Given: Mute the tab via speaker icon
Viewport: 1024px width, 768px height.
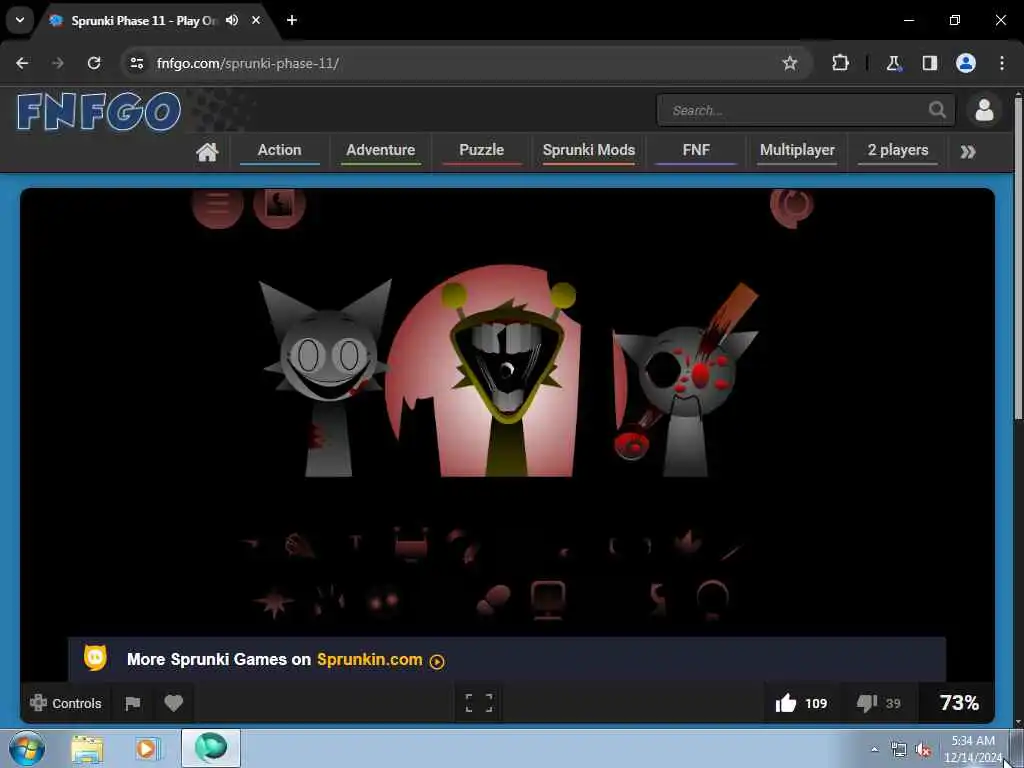Looking at the screenshot, I should click(x=232, y=20).
